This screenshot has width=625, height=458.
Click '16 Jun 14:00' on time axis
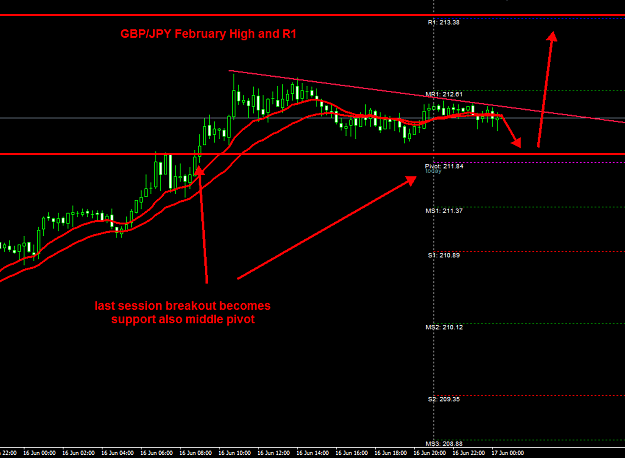click(313, 453)
